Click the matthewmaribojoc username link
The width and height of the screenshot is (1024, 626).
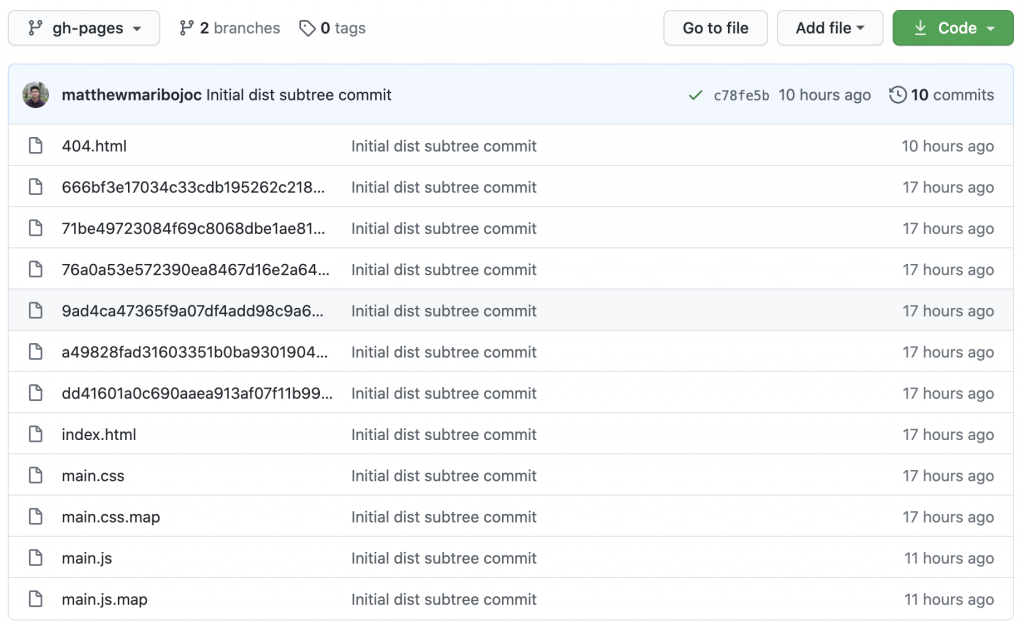coord(131,95)
